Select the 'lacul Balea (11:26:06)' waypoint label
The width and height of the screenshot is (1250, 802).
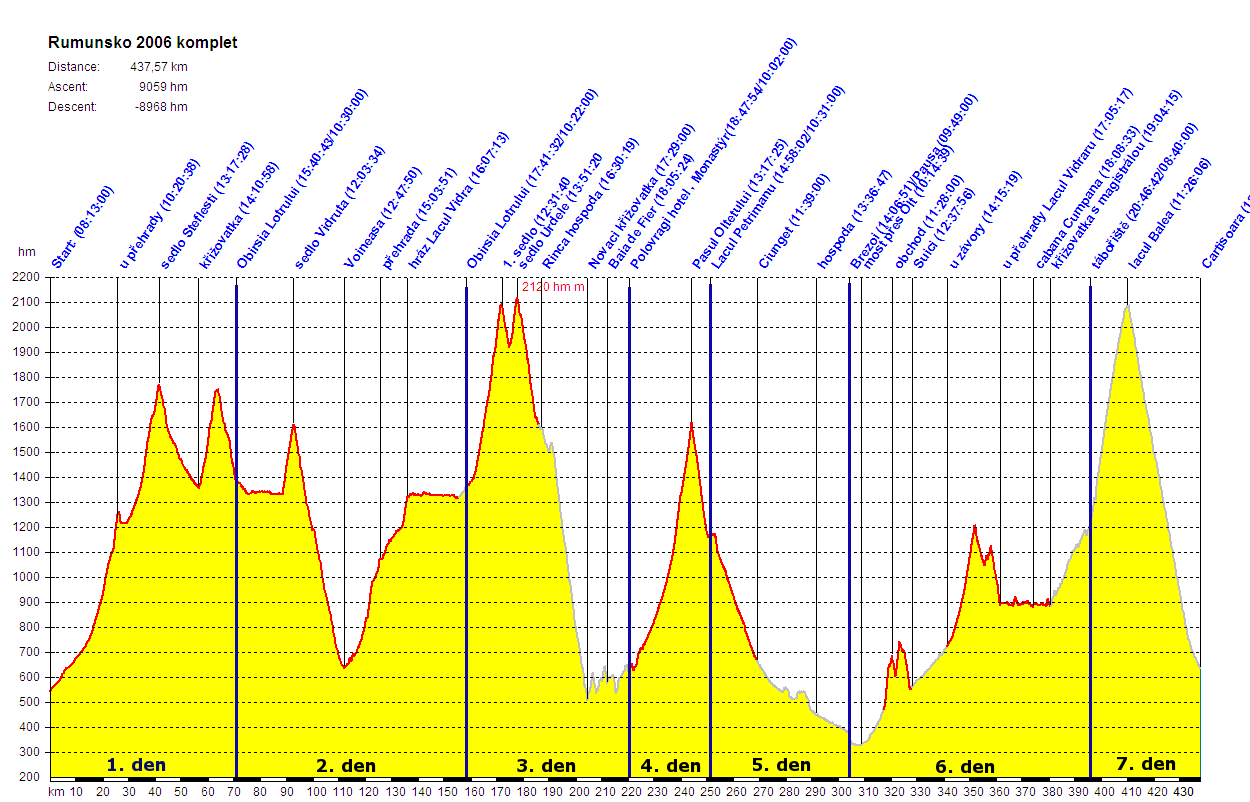1169,214
